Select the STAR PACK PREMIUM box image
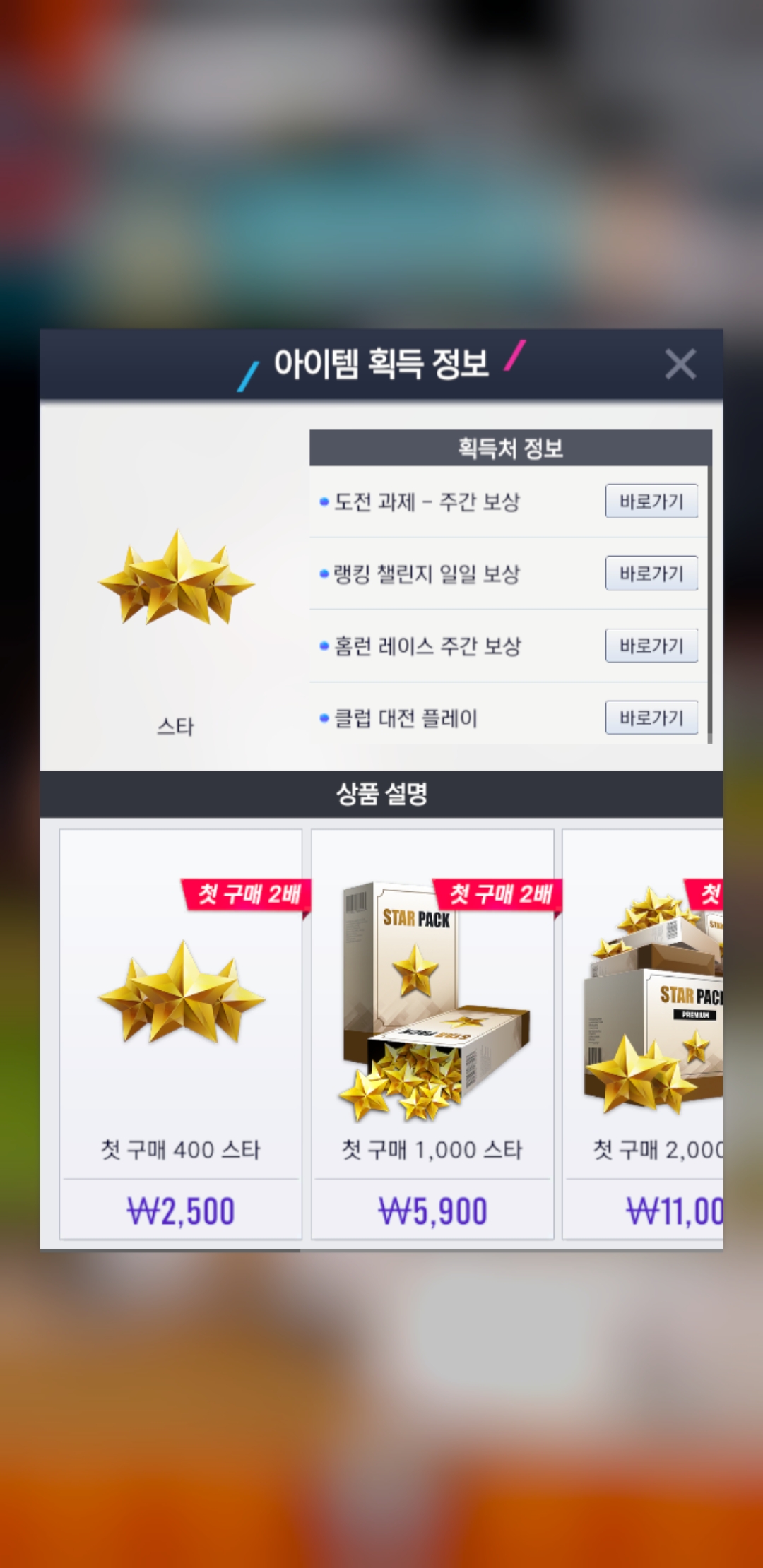Screen dimensions: 763x1568 [x=653, y=1002]
